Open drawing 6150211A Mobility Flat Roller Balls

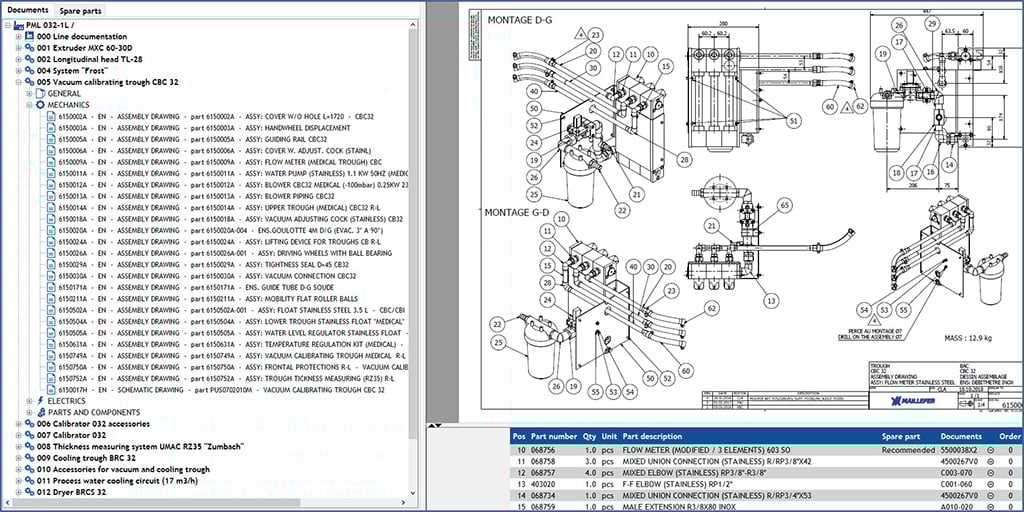click(x=210, y=298)
